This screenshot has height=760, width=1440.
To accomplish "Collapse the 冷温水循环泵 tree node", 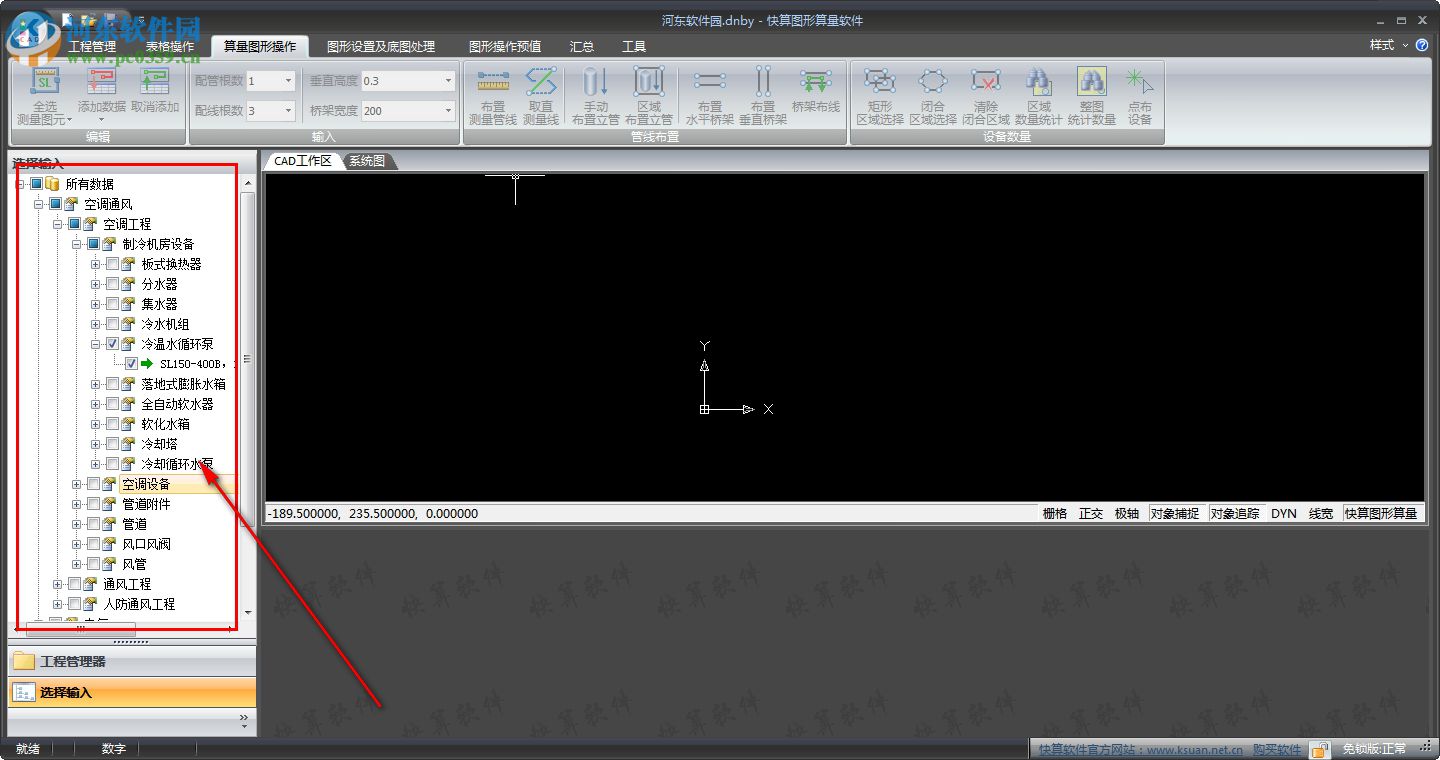I will [96, 344].
